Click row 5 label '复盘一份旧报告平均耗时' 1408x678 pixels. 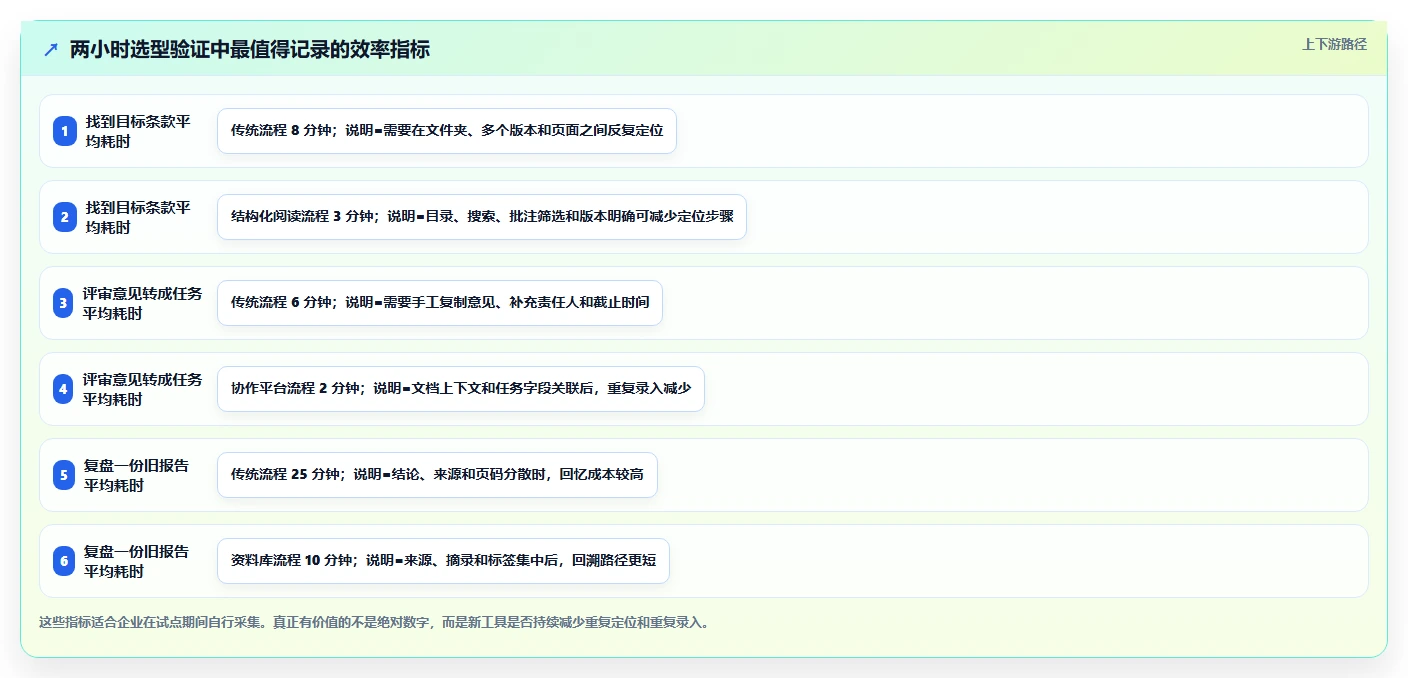(136, 475)
